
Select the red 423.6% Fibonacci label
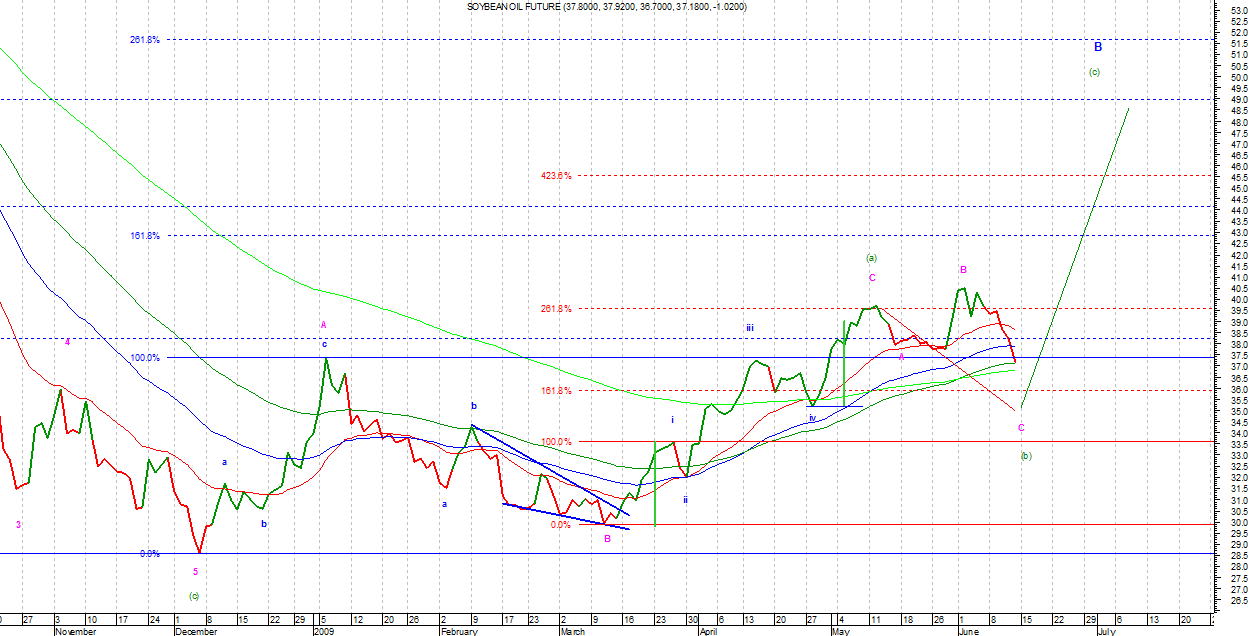coord(556,176)
